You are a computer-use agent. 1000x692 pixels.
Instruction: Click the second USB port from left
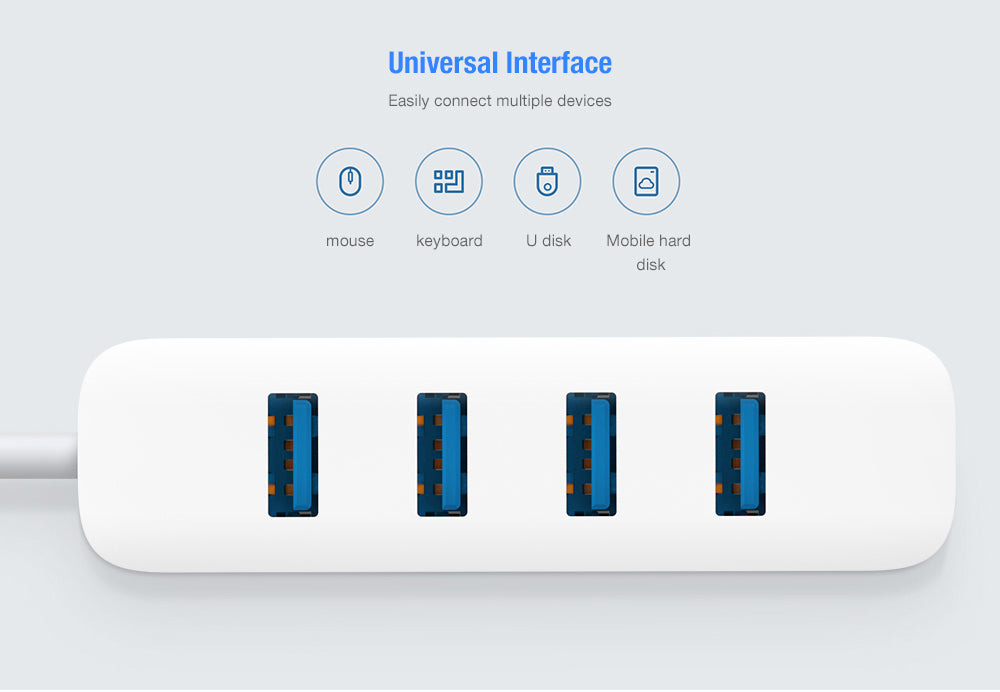click(442, 455)
